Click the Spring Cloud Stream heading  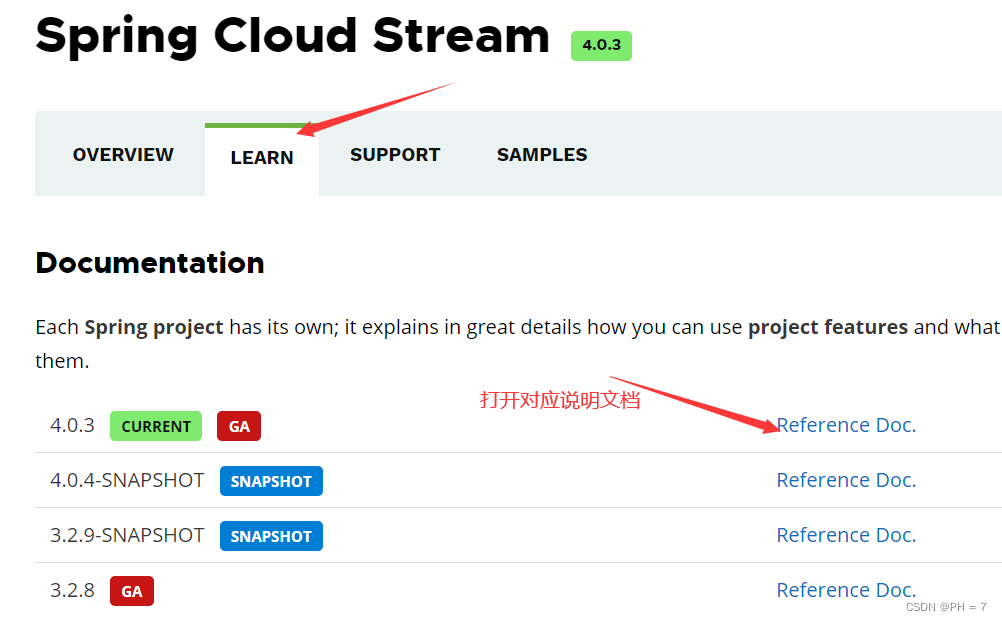pos(291,37)
